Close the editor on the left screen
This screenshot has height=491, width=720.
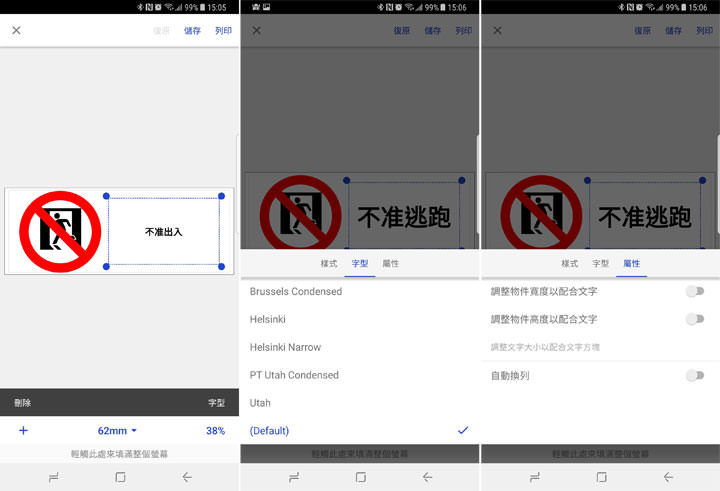coord(16,31)
